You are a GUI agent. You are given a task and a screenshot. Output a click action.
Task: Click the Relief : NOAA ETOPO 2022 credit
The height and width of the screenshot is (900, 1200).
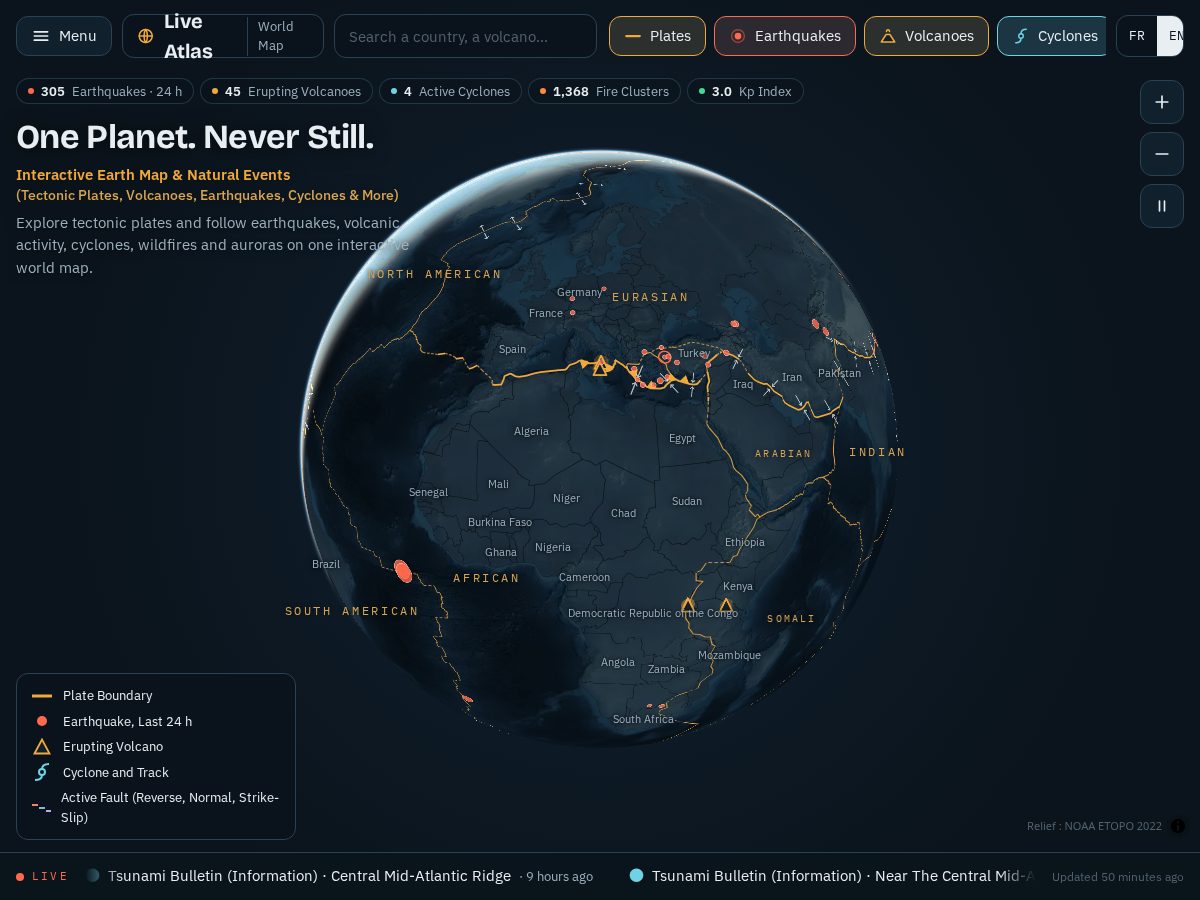click(1094, 826)
